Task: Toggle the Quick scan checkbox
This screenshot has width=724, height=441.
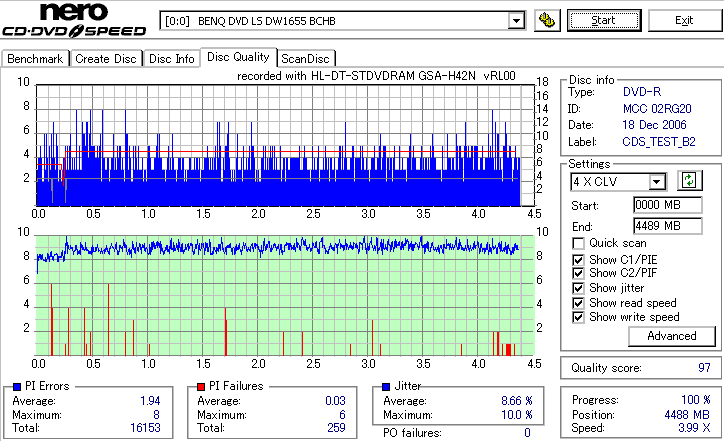Action: [x=578, y=243]
